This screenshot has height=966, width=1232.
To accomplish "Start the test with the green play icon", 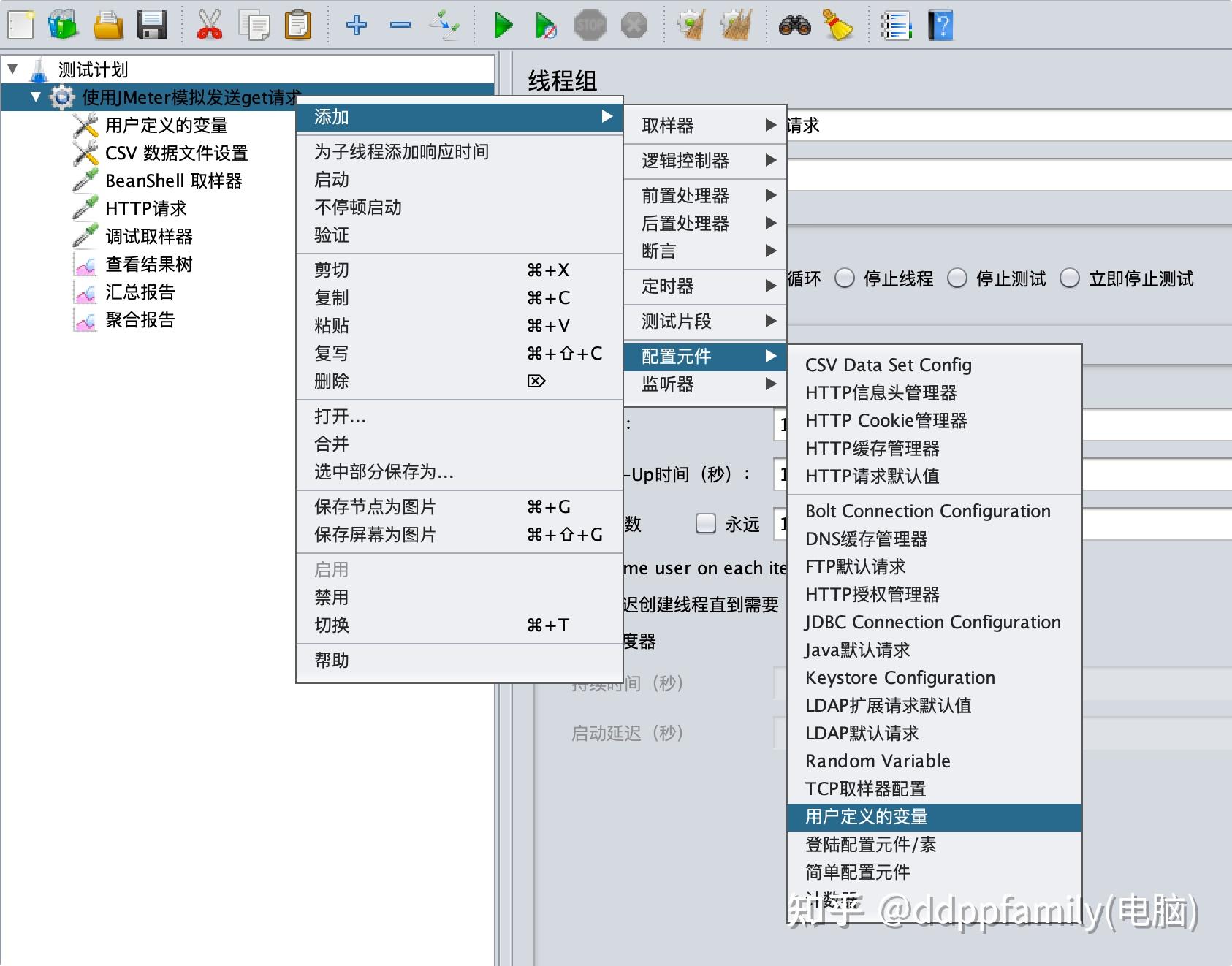I will pos(503,24).
